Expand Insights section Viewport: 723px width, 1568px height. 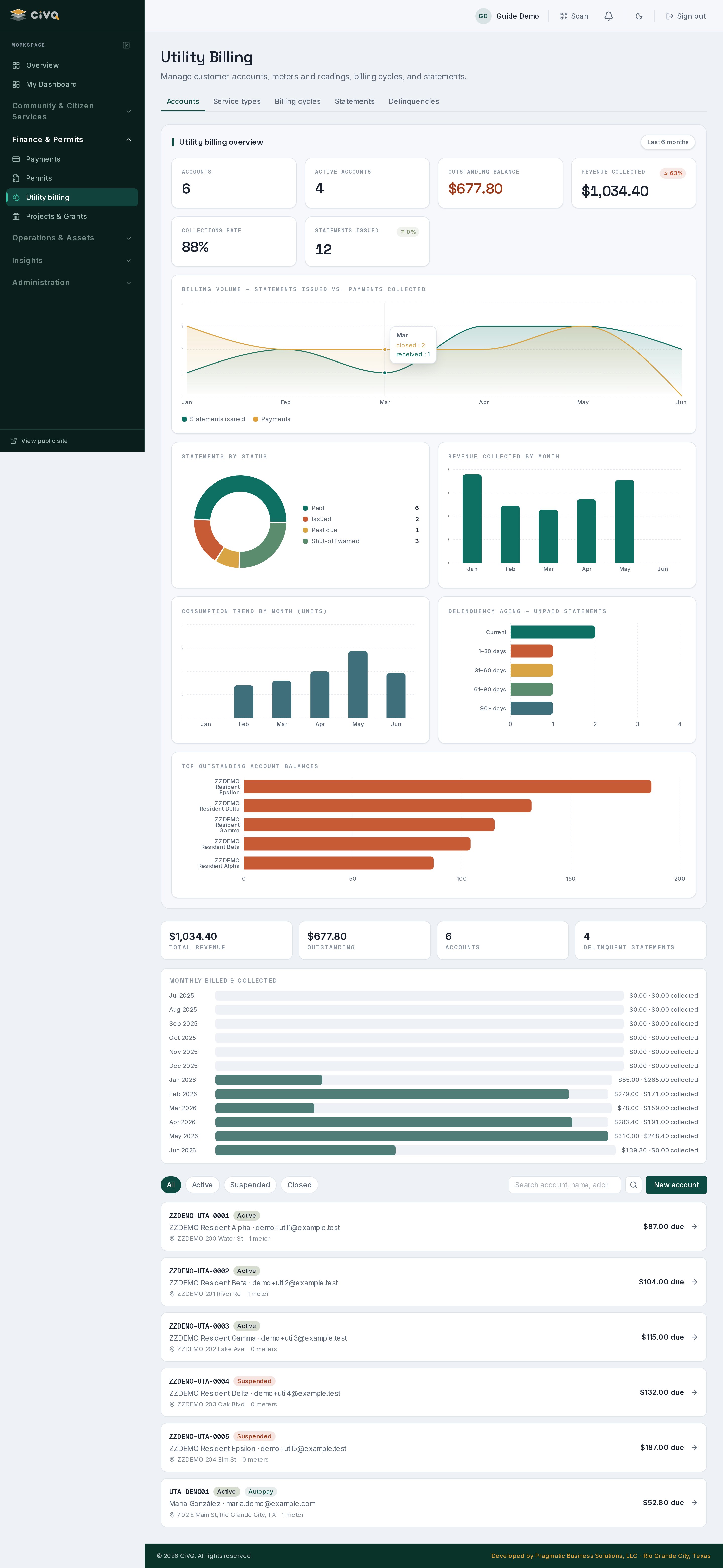tap(72, 261)
